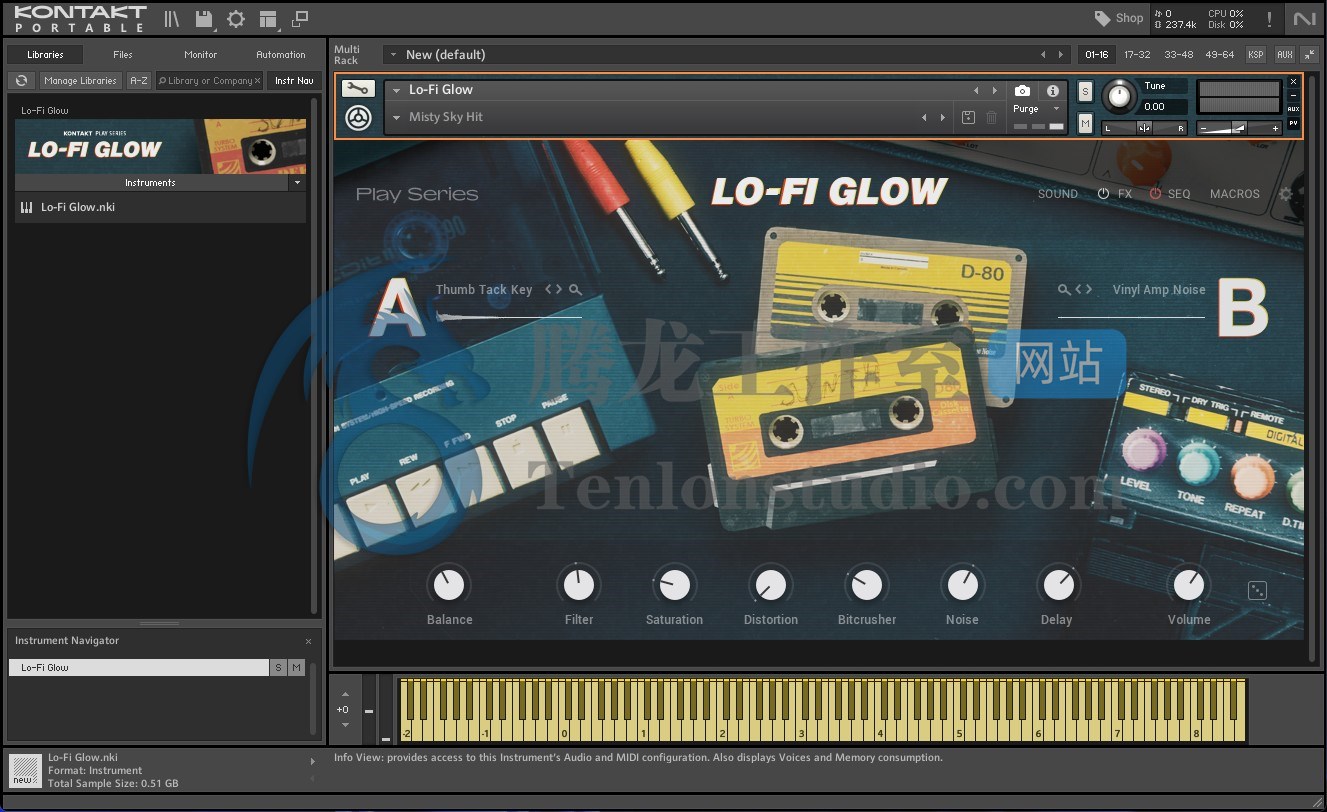Click the Native Instruments logo at top right

point(1304,19)
